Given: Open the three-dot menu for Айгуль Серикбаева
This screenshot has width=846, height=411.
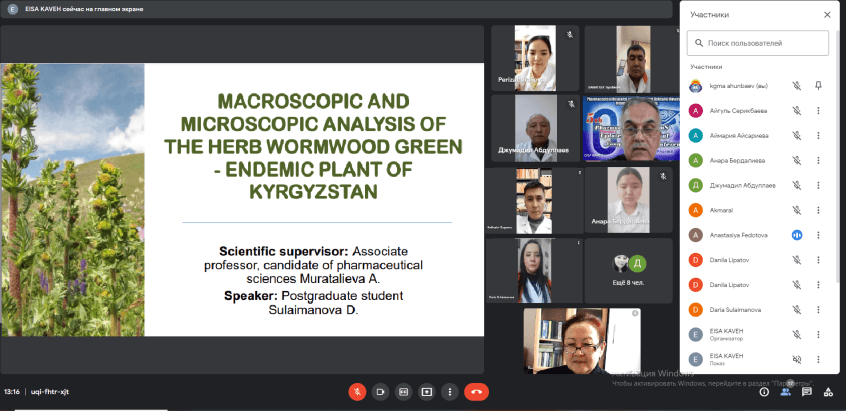Looking at the screenshot, I should (x=818, y=111).
